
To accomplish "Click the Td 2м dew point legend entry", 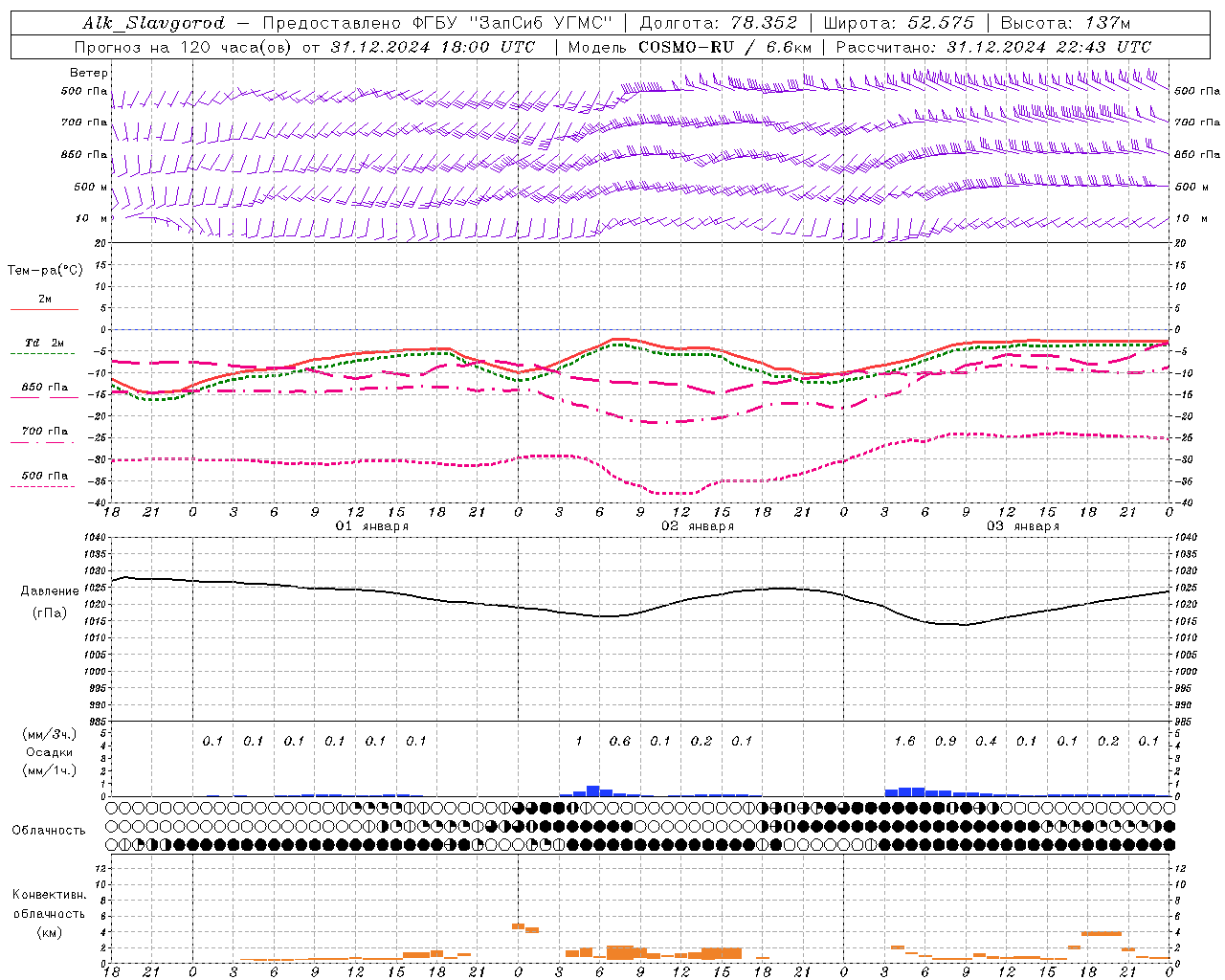I will 44,343.
